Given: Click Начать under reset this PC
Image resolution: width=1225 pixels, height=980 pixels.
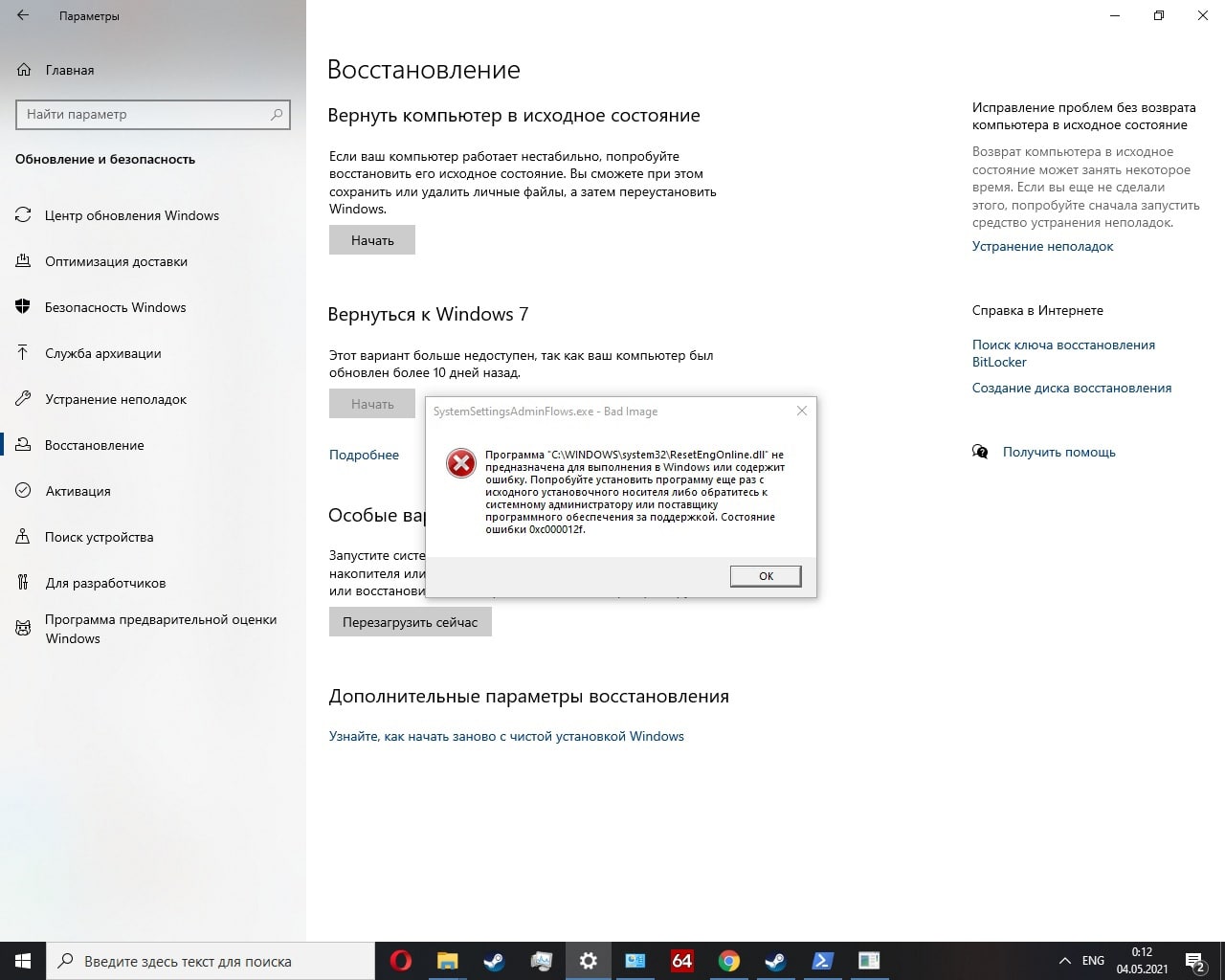Looking at the screenshot, I should (x=372, y=240).
